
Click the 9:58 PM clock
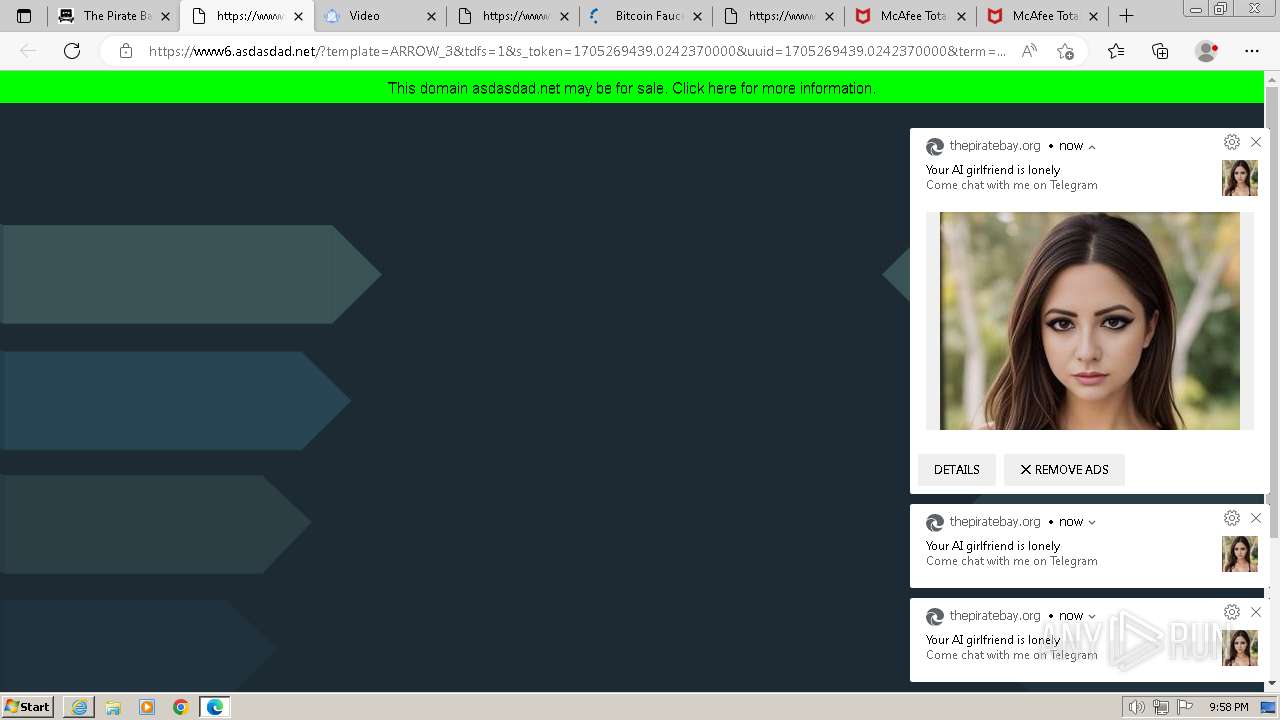(x=1228, y=707)
